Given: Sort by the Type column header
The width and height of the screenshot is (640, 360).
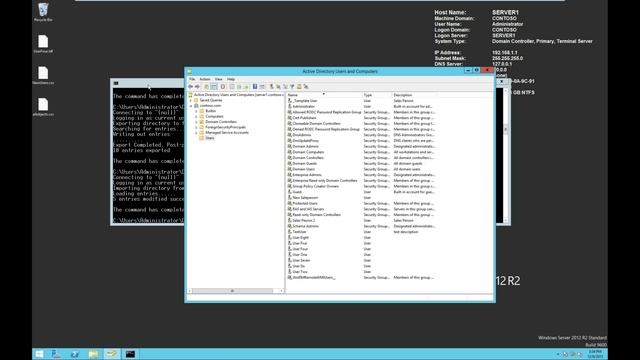Looking at the screenshot, I should [x=377, y=95].
